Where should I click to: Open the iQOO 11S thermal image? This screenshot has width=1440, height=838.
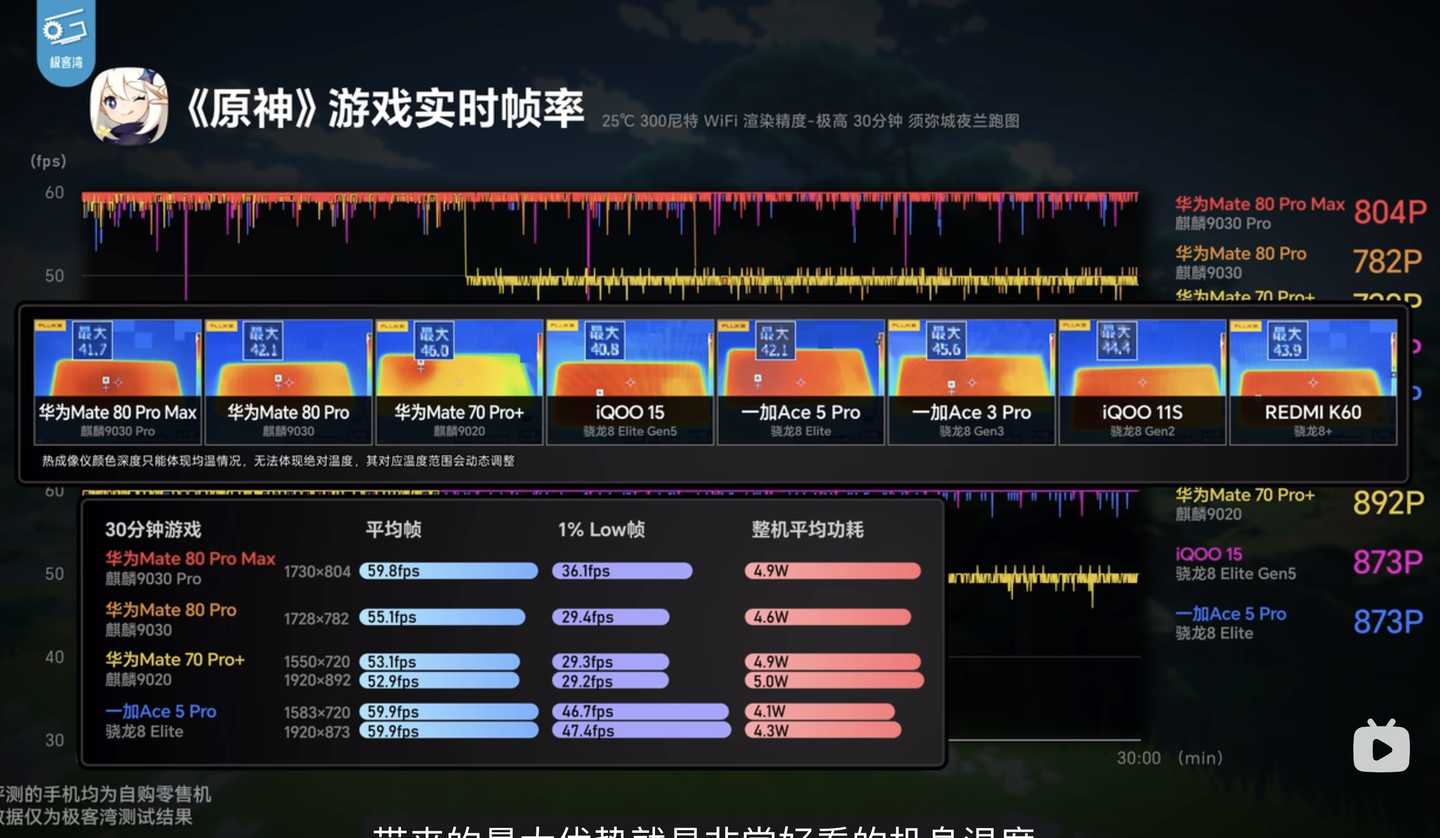[x=1142, y=382]
